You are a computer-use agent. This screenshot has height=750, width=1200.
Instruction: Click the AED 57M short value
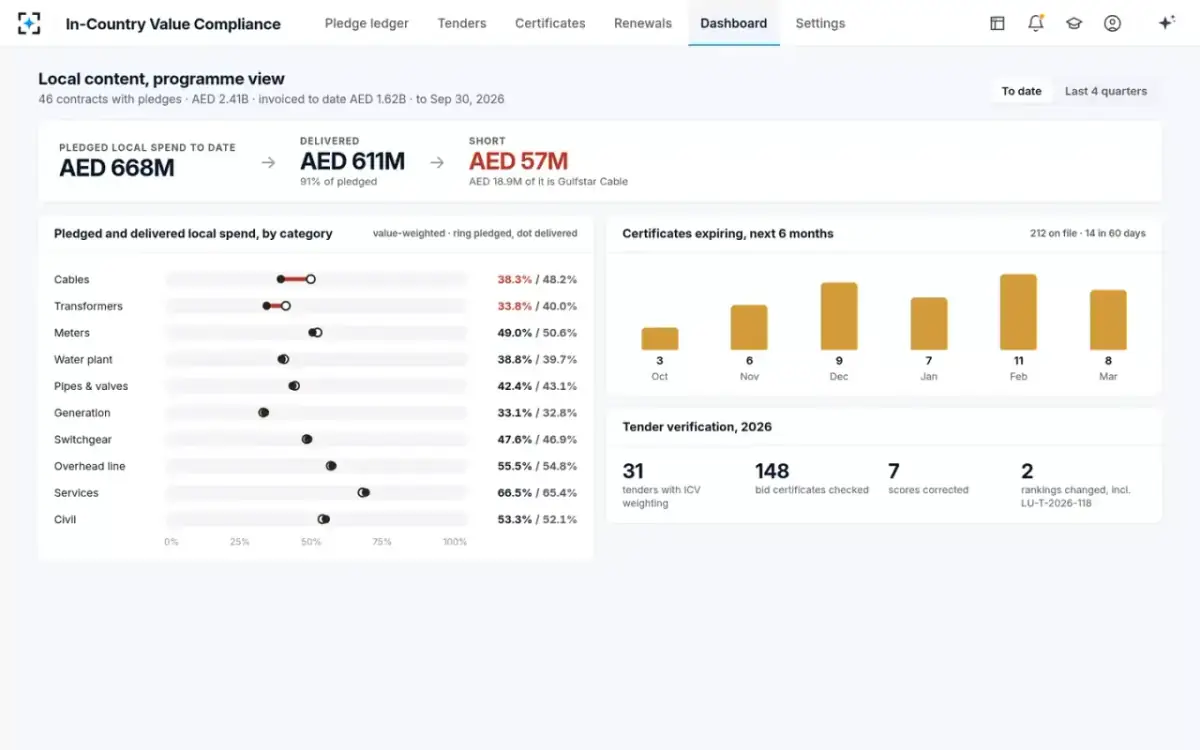coord(518,161)
